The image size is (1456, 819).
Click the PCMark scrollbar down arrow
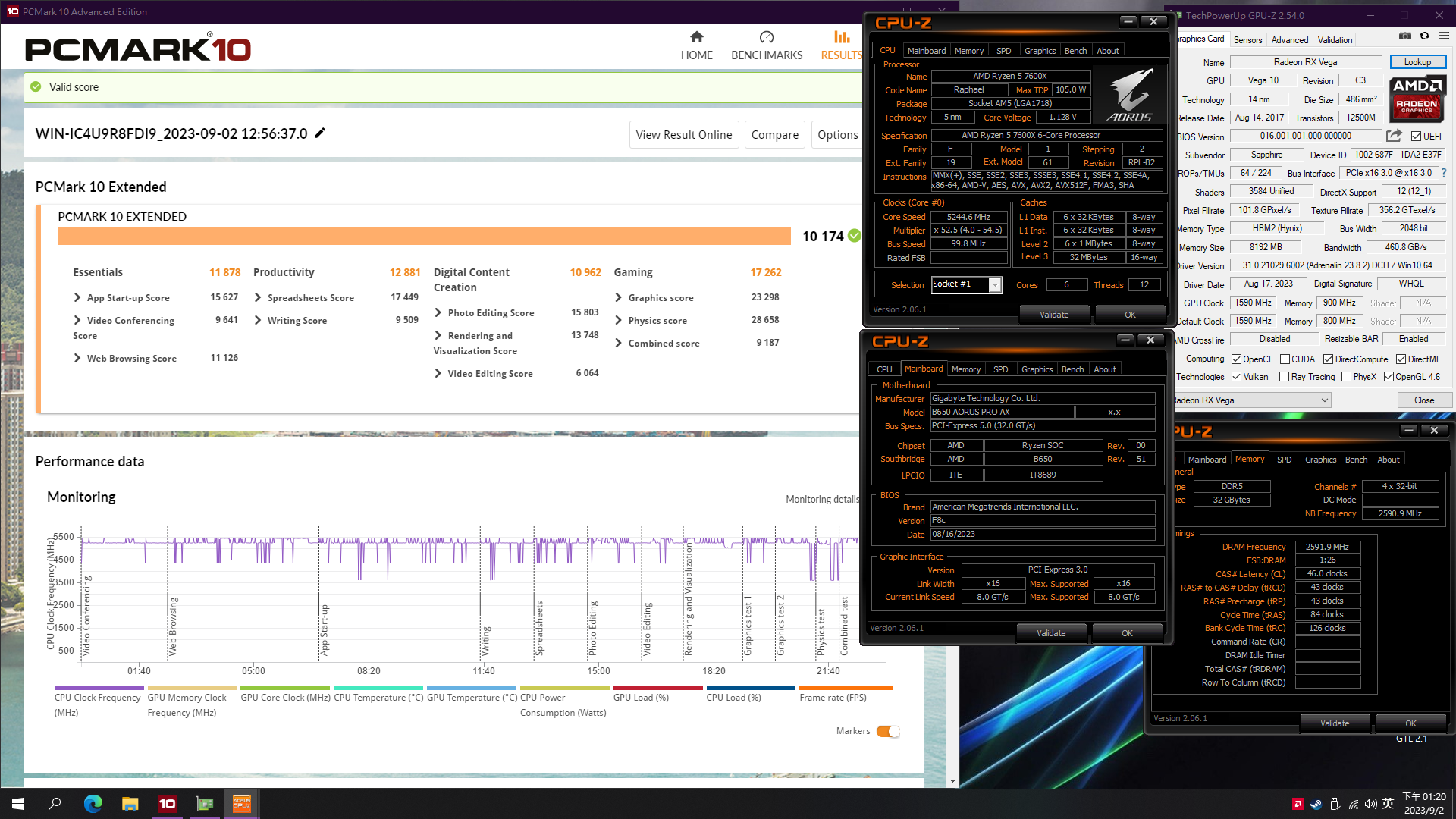click(952, 781)
